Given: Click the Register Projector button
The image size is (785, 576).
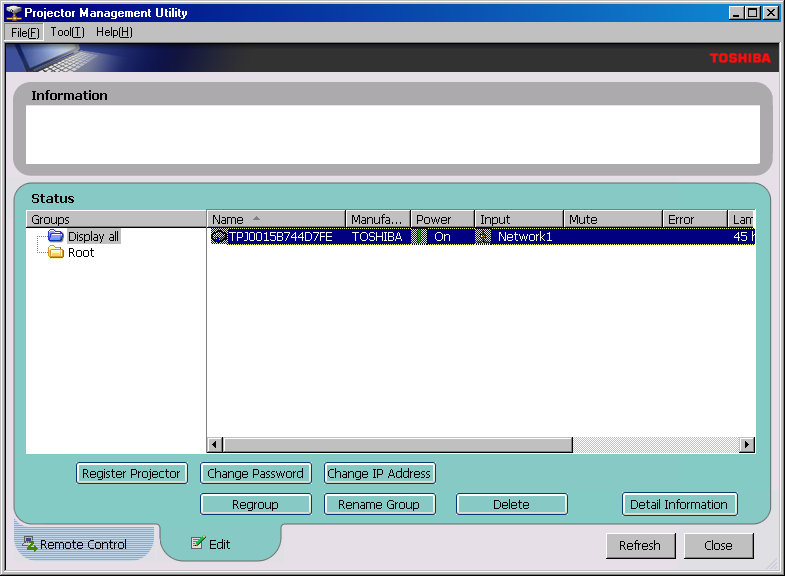Looking at the screenshot, I should pyautogui.click(x=132, y=473).
